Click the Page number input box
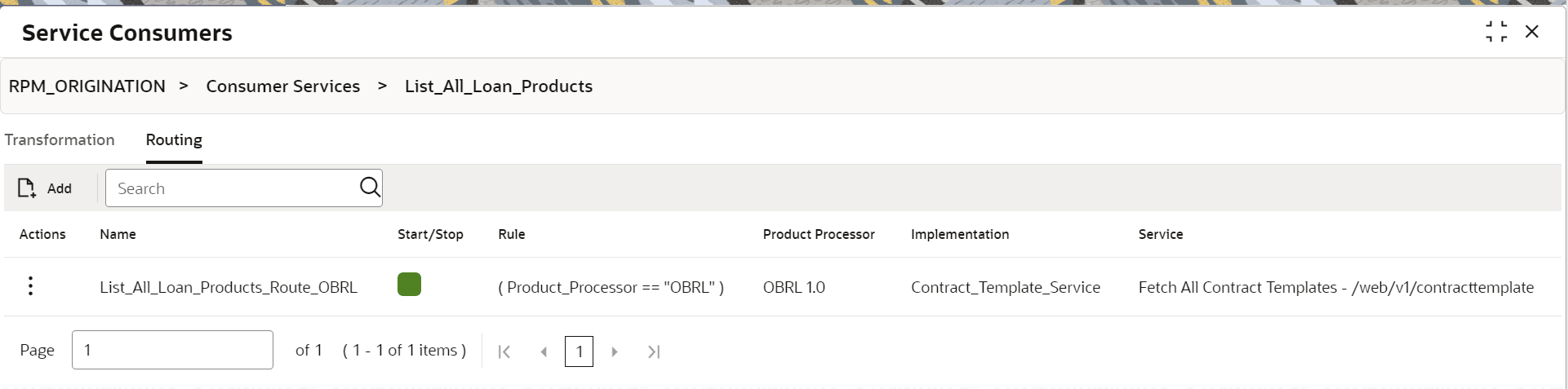The image size is (1568, 389). [172, 350]
